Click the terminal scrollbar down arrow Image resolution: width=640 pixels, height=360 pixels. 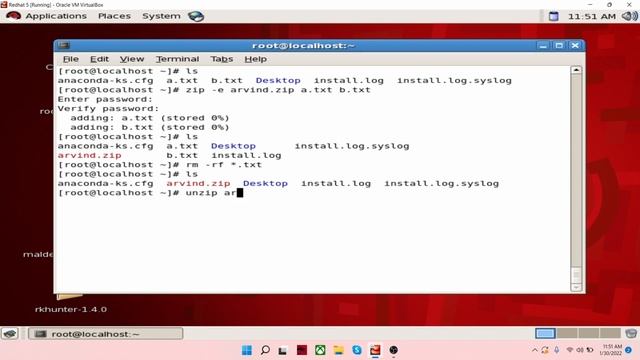pos(576,287)
